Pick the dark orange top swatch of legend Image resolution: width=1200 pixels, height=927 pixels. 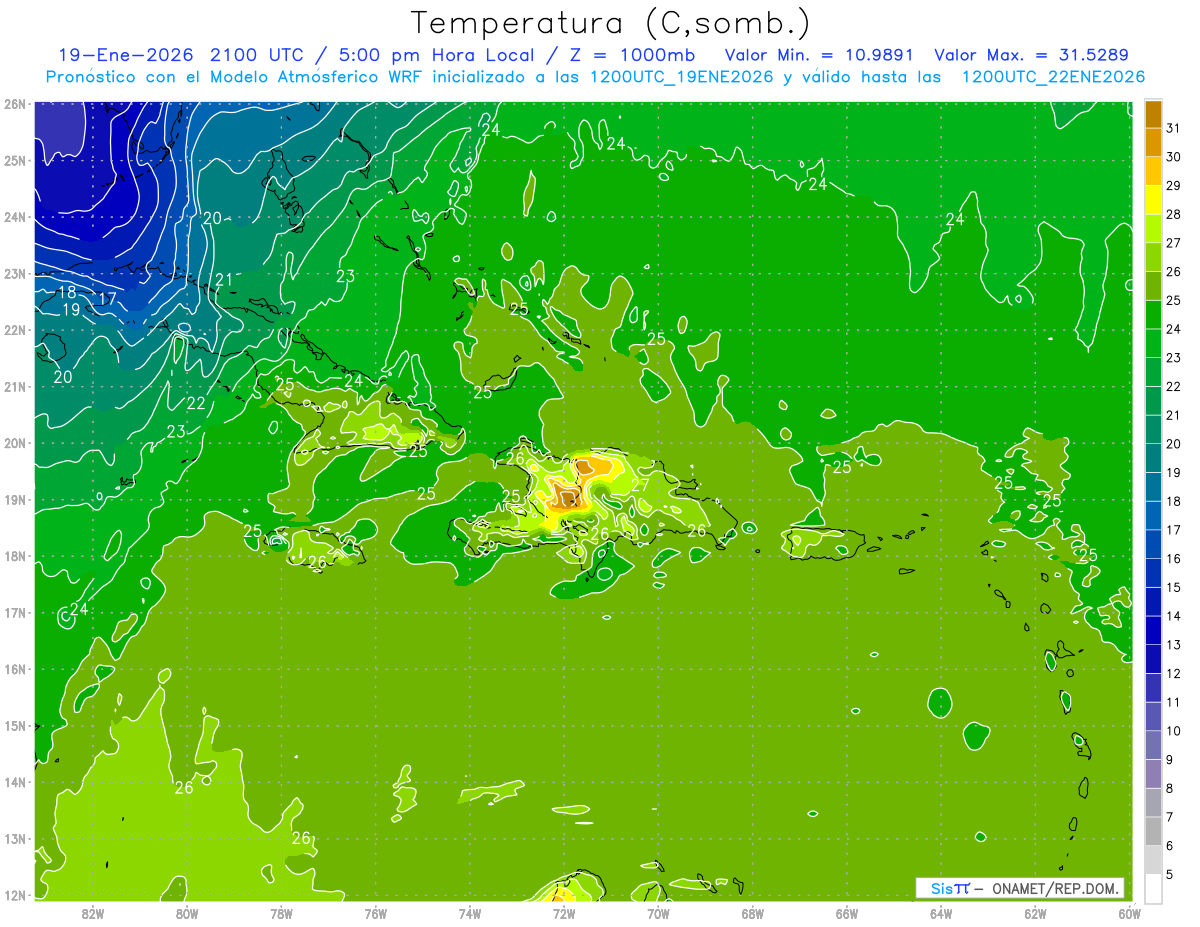pos(1153,114)
